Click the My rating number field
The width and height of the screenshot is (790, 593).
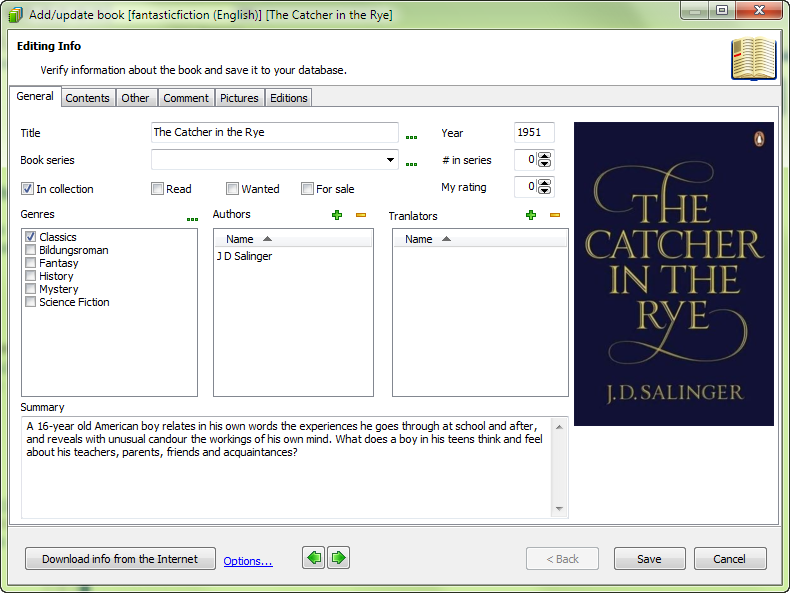525,187
